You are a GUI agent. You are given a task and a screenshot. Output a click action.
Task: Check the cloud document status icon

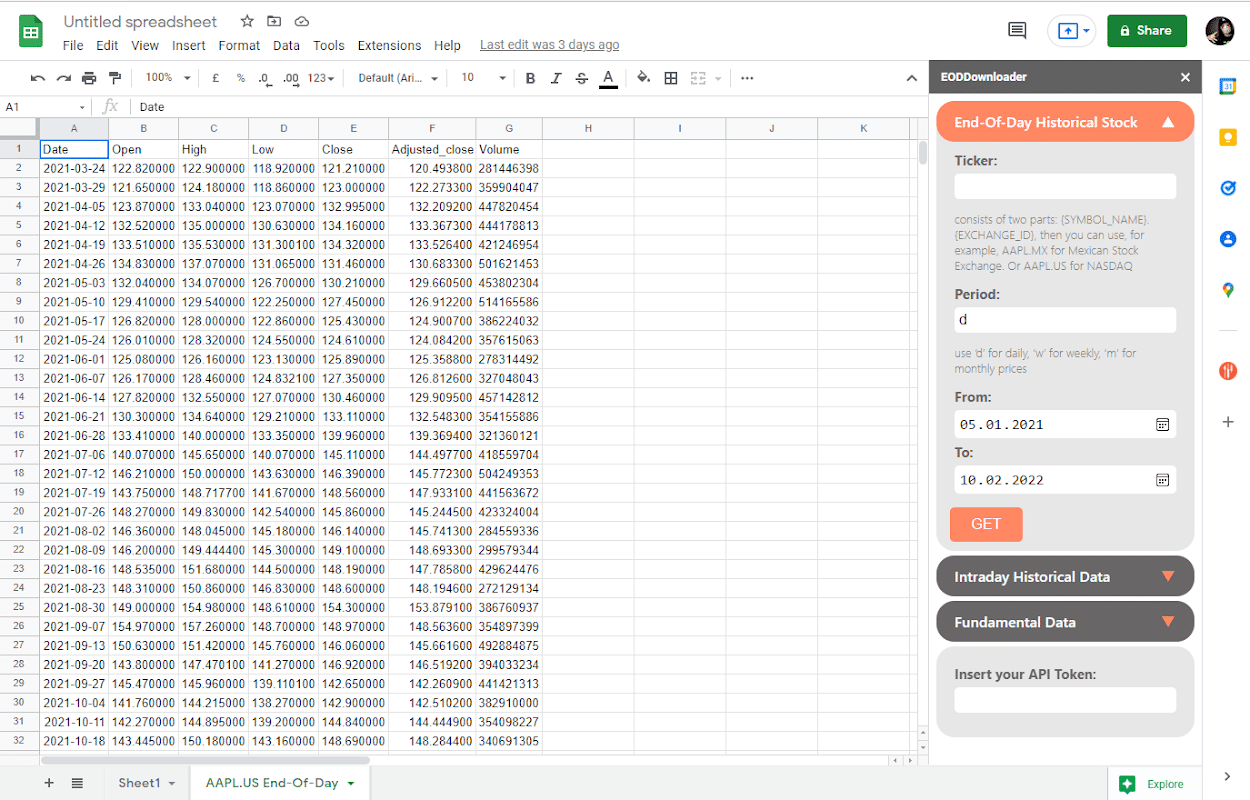pyautogui.click(x=301, y=21)
